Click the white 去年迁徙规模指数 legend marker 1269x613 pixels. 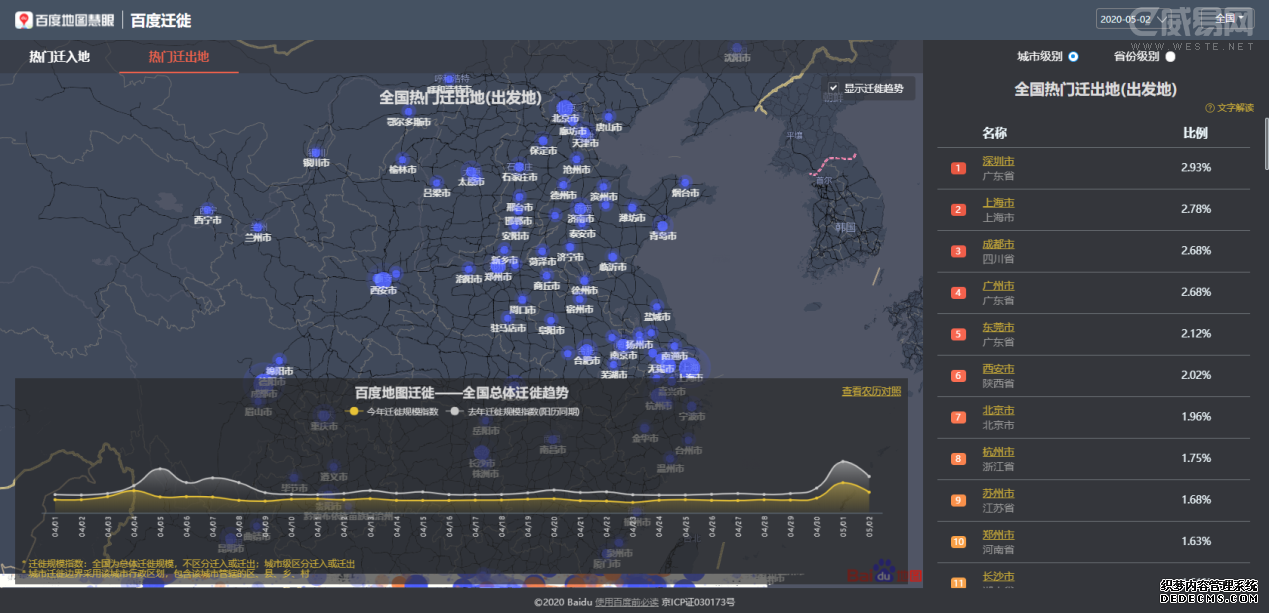click(x=455, y=411)
